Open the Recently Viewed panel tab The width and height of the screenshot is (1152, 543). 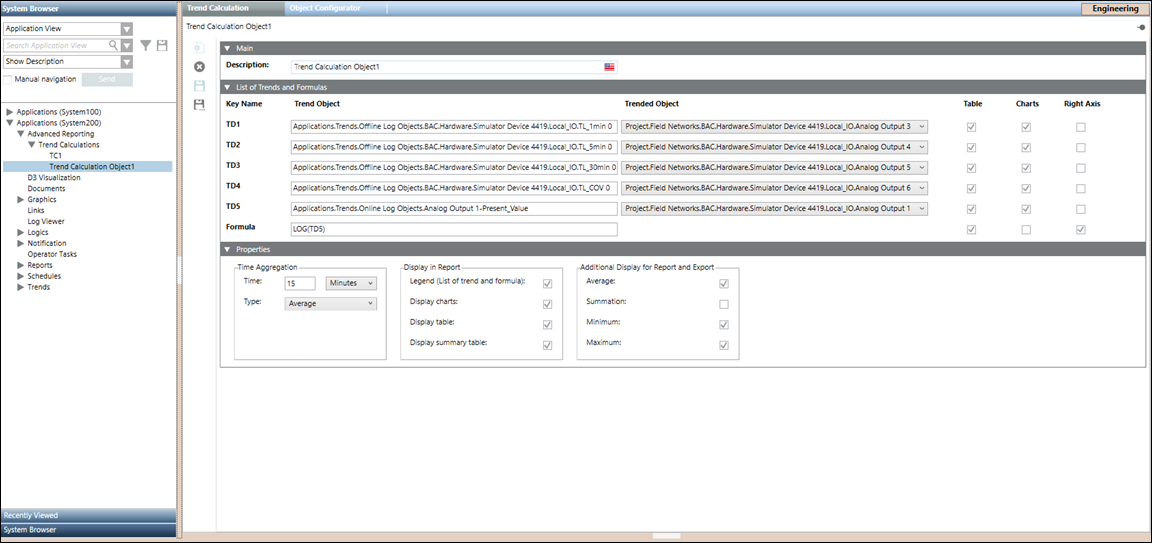pyautogui.click(x=88, y=516)
